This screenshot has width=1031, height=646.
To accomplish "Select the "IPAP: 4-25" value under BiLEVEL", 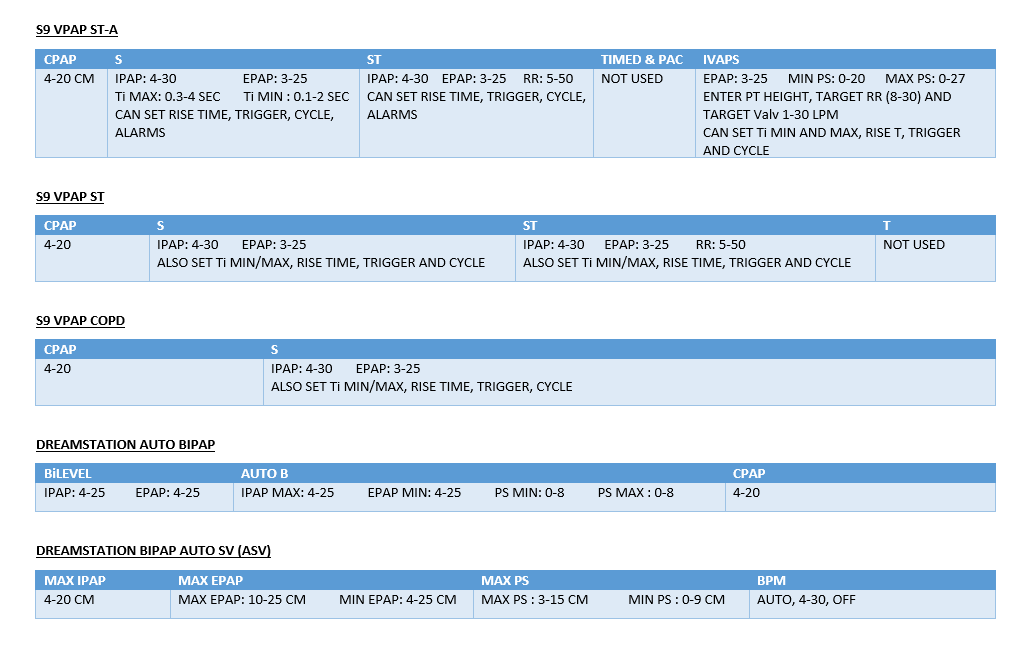I will (x=74, y=493).
